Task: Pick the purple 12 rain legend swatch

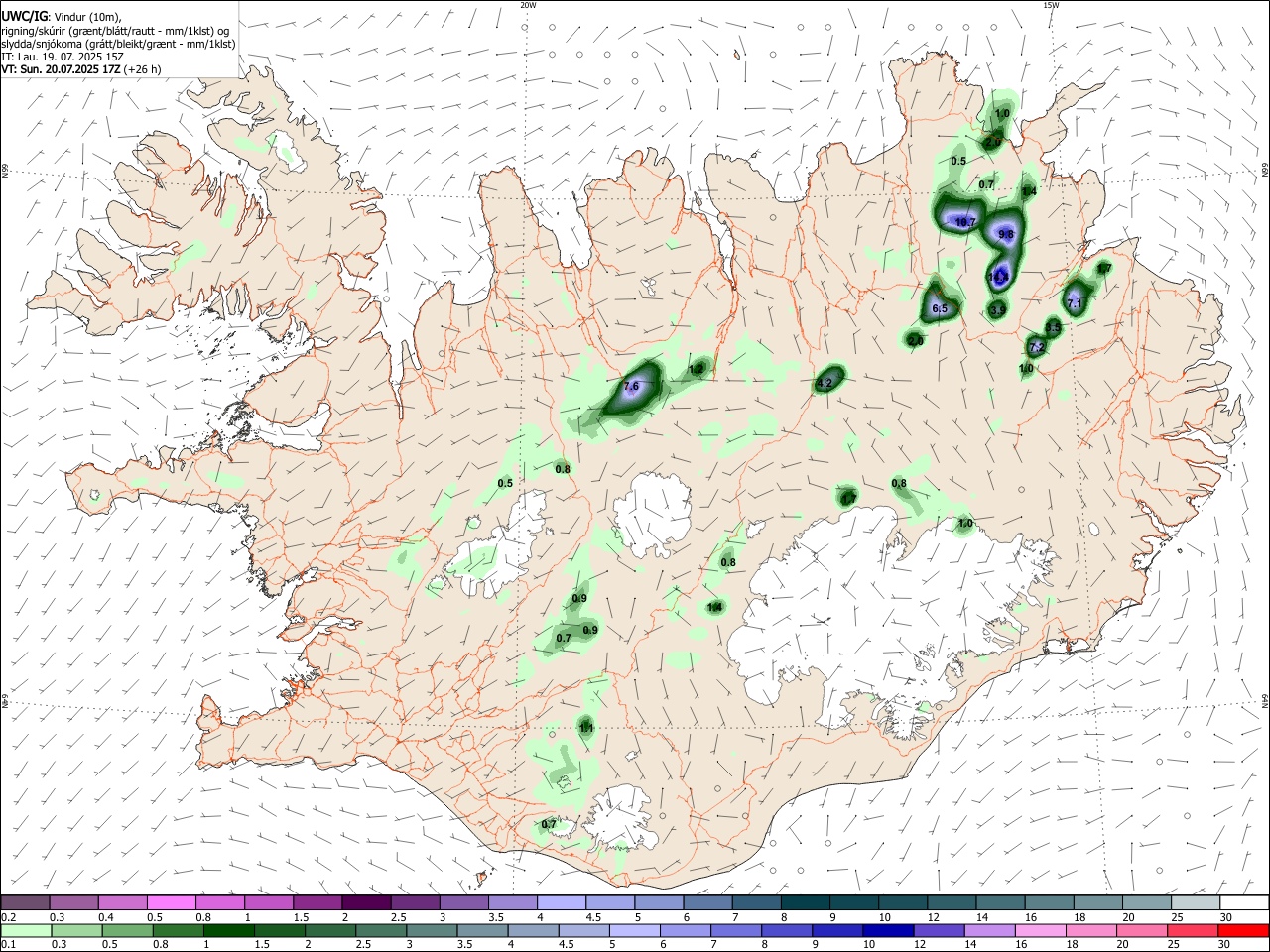Action: pos(938,931)
